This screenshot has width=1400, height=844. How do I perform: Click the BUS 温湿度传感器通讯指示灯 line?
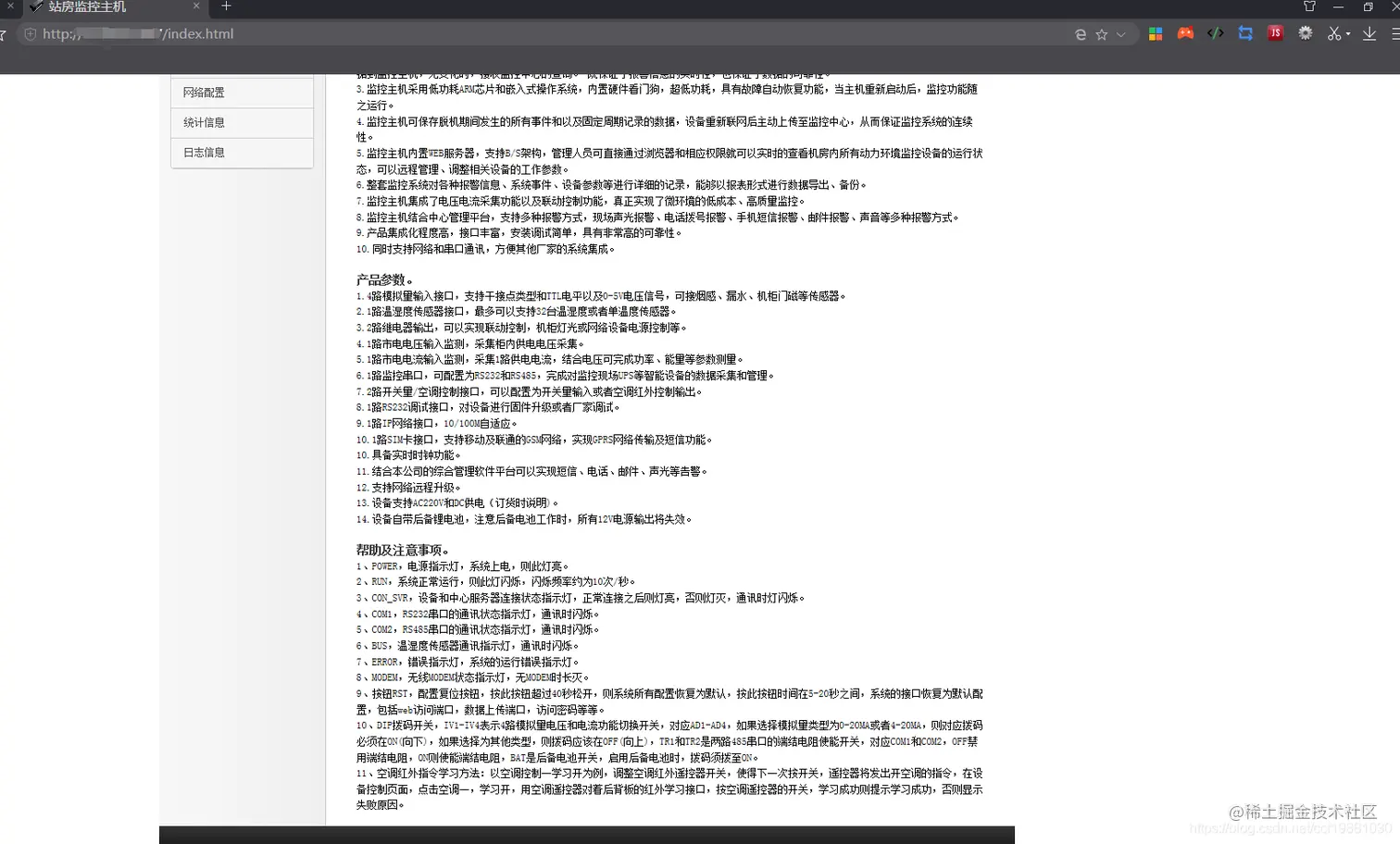(x=468, y=646)
